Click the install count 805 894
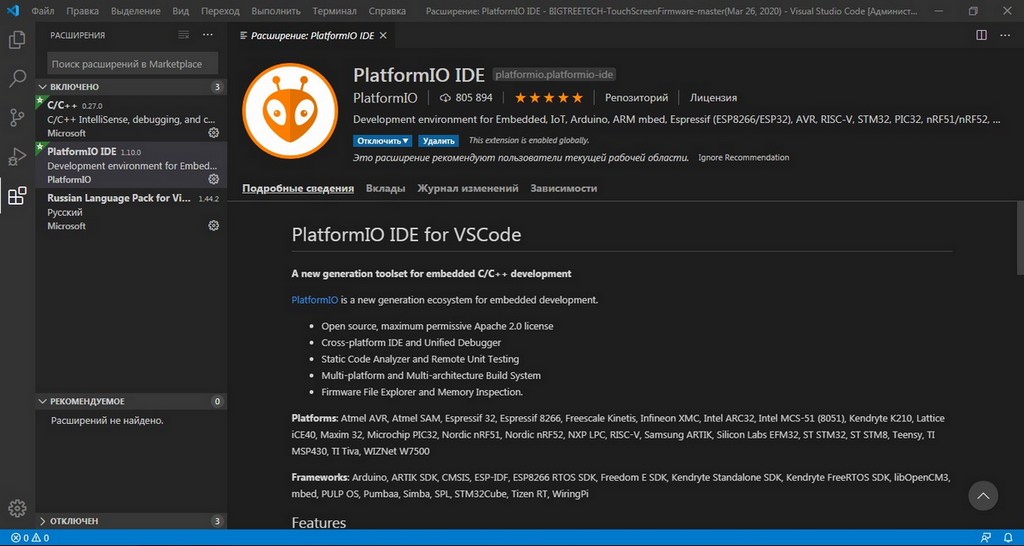Viewport: 1024px width, 546px height. point(466,98)
